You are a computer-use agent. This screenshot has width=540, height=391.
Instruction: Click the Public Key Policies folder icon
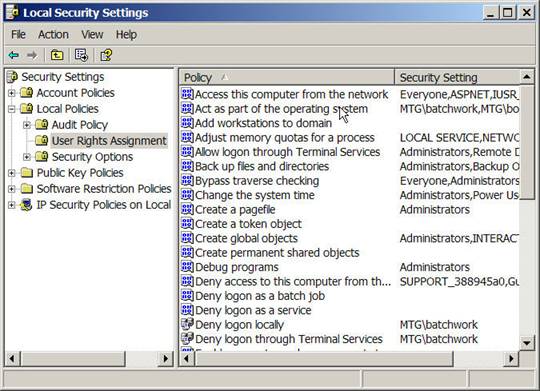(27, 172)
